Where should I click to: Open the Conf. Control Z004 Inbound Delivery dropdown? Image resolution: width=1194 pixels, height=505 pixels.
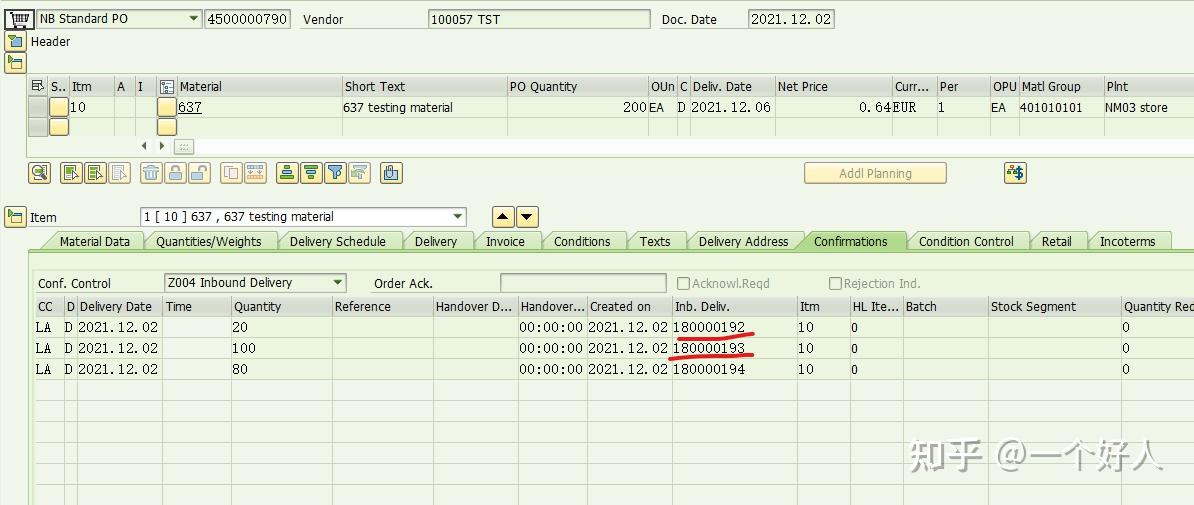point(337,283)
